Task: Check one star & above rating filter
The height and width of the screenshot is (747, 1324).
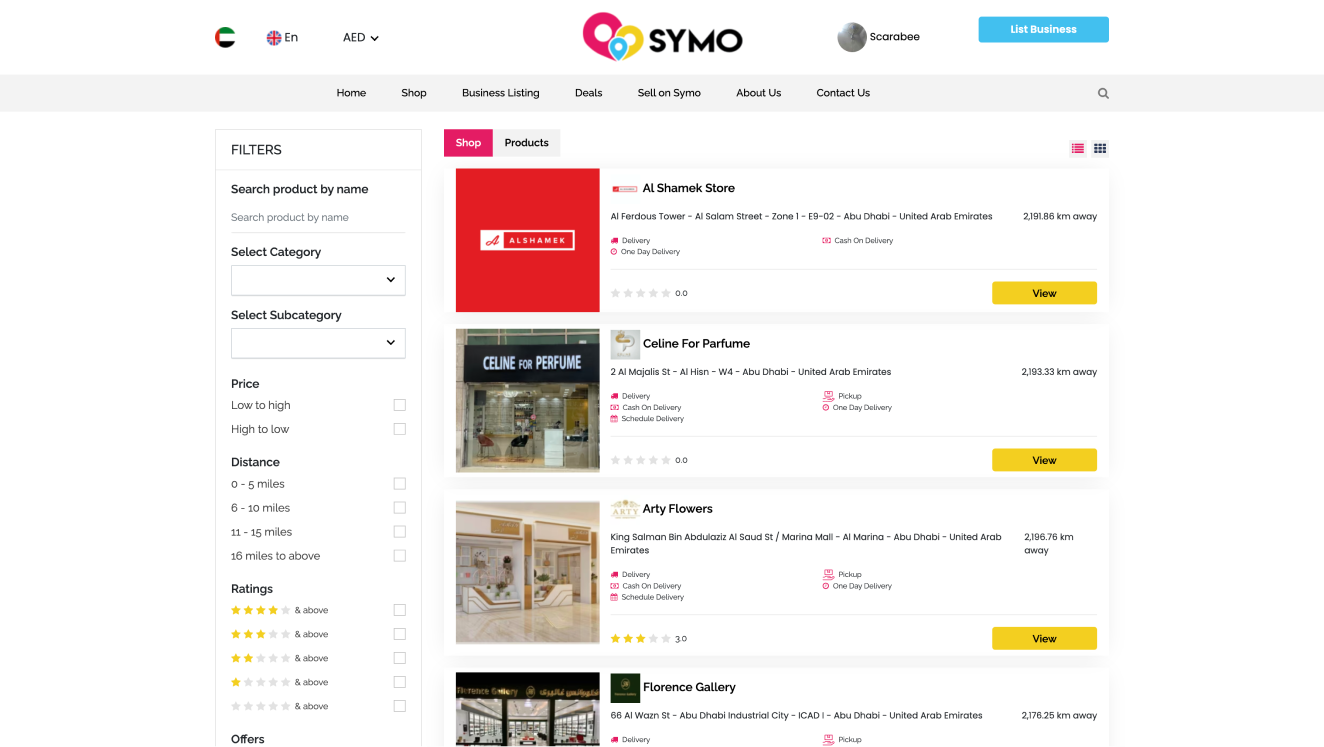Action: (x=400, y=682)
